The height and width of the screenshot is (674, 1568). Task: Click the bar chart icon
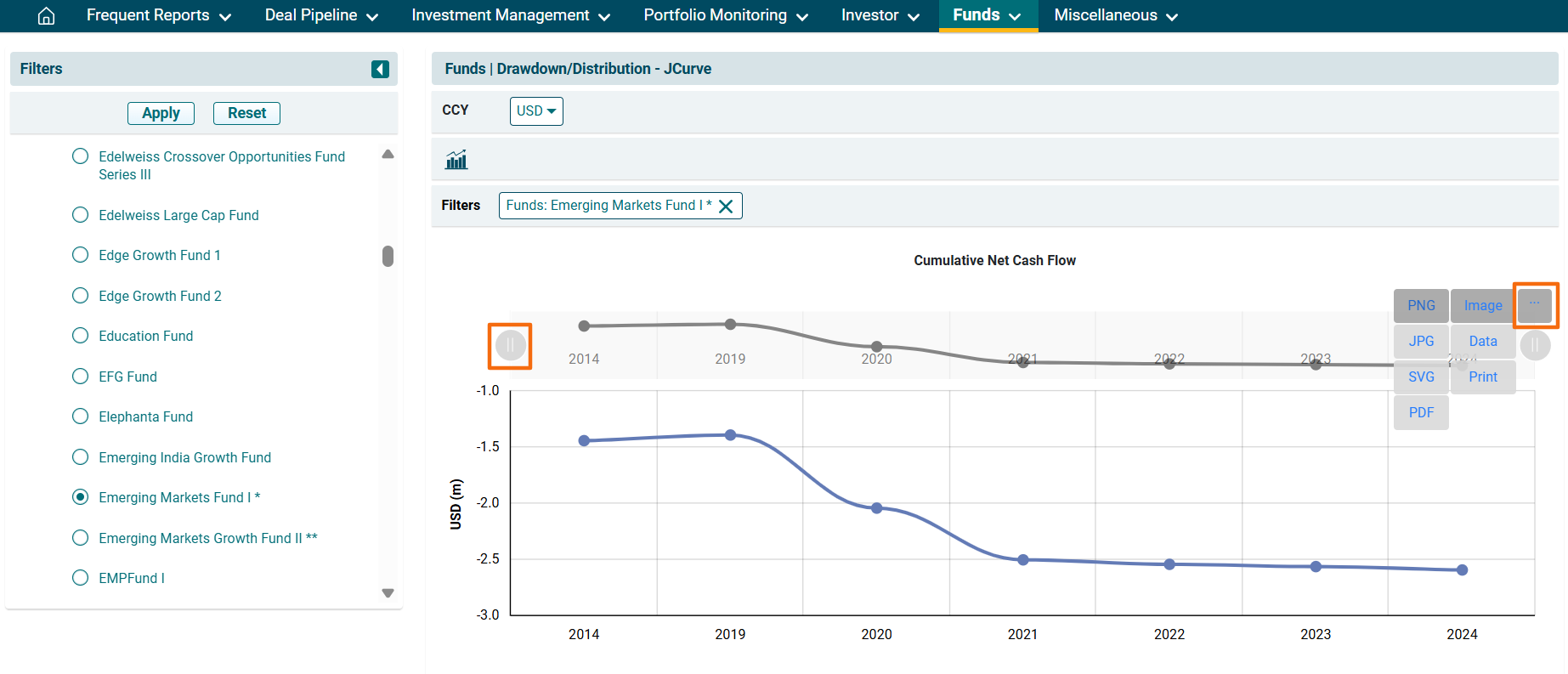456,160
